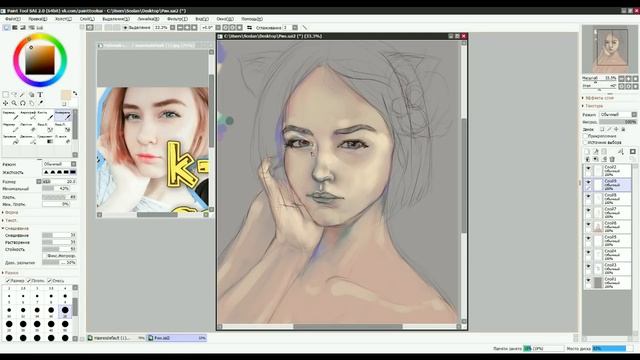Adjust the layer Непрозр. opacity slider
Viewport: 640px width, 360px height.
tap(618, 122)
